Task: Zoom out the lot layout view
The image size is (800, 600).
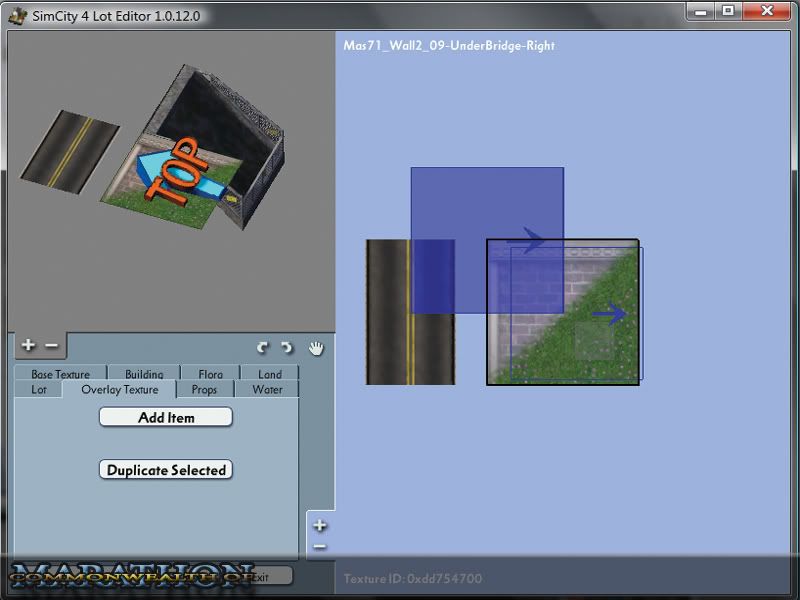Action: (x=320, y=546)
